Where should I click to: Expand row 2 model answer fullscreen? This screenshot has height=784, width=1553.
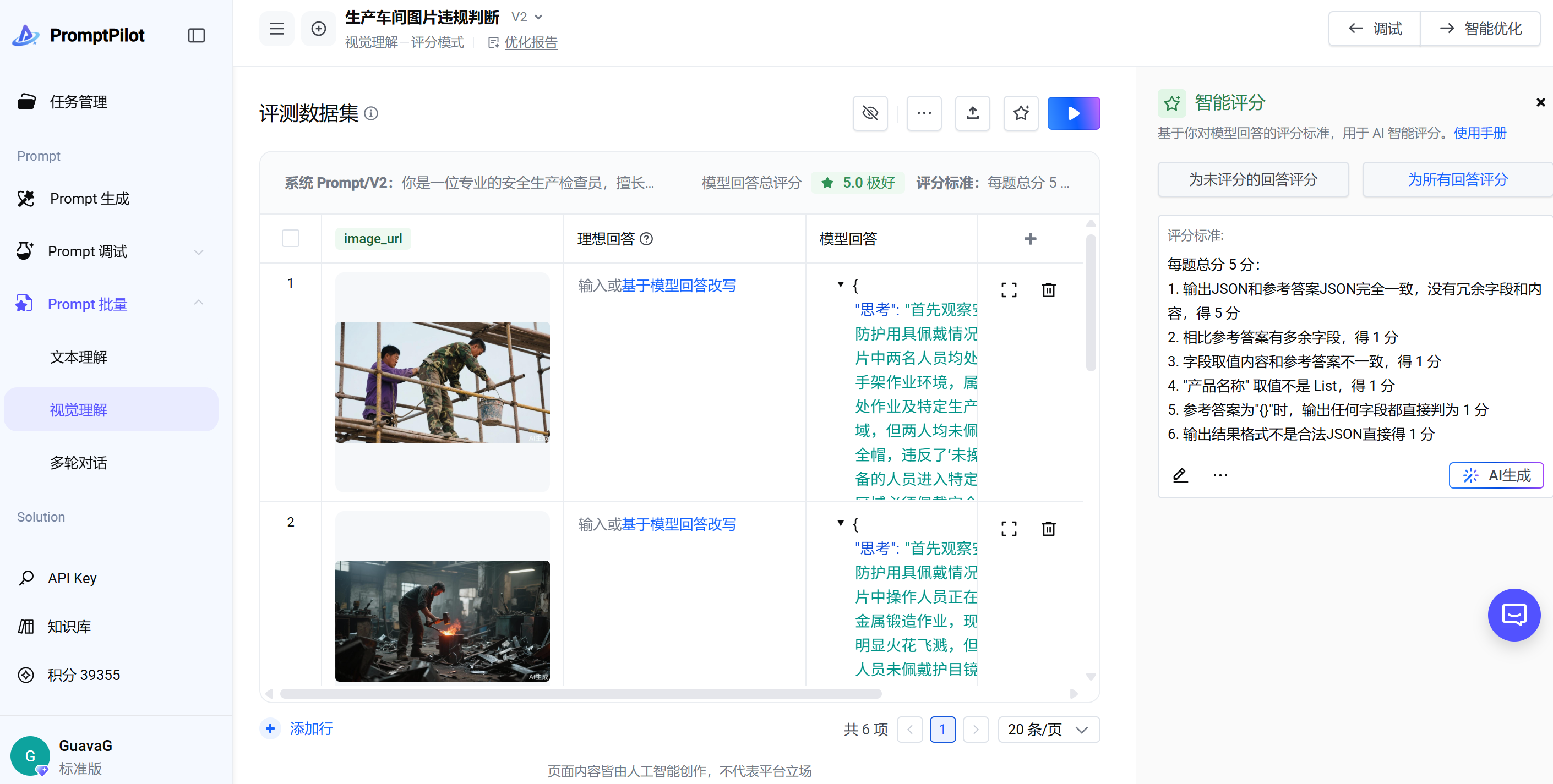coord(1009,529)
